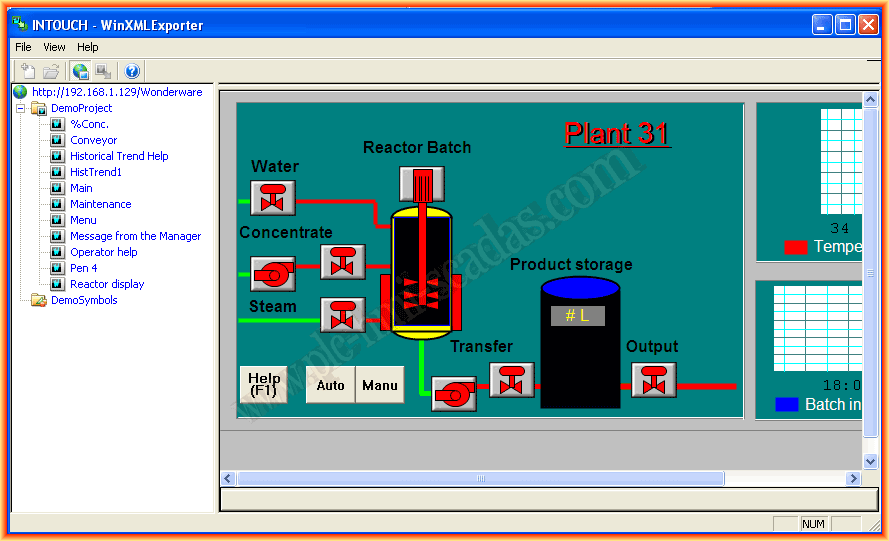Open the File menu
Image resolution: width=889 pixels, height=541 pixels.
click(x=23, y=47)
